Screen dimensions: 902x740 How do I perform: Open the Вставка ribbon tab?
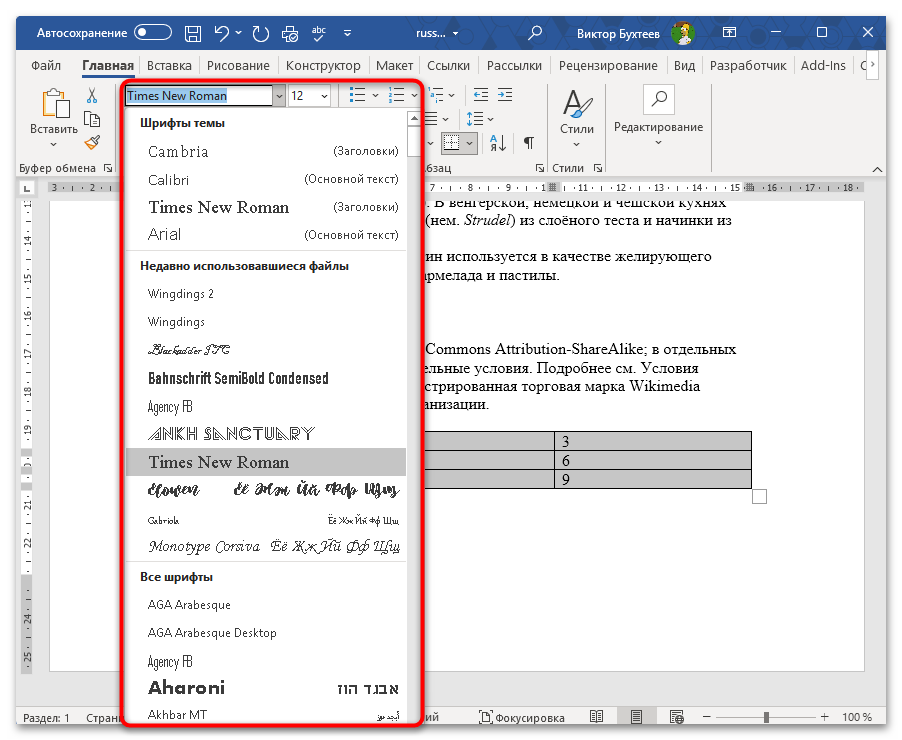point(169,66)
